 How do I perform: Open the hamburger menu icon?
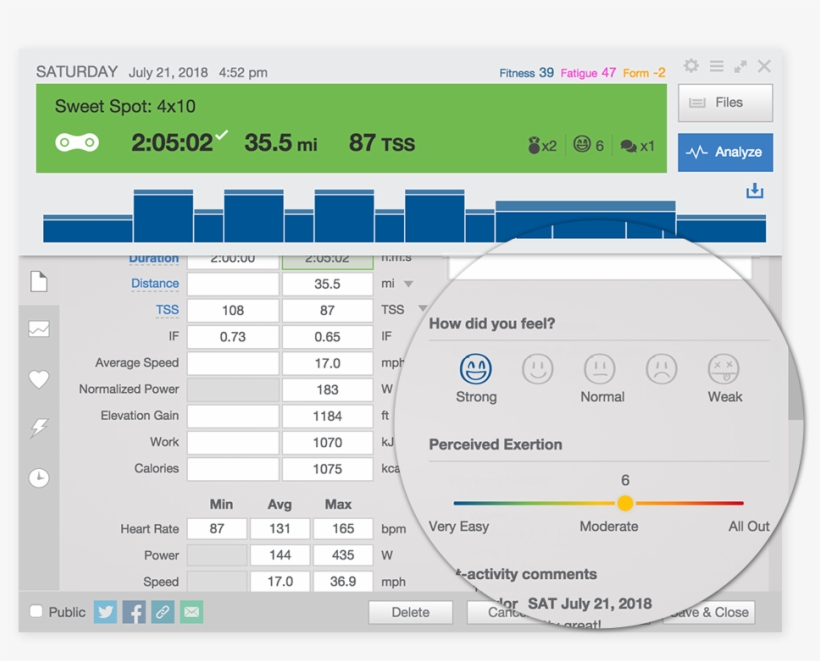coord(716,66)
